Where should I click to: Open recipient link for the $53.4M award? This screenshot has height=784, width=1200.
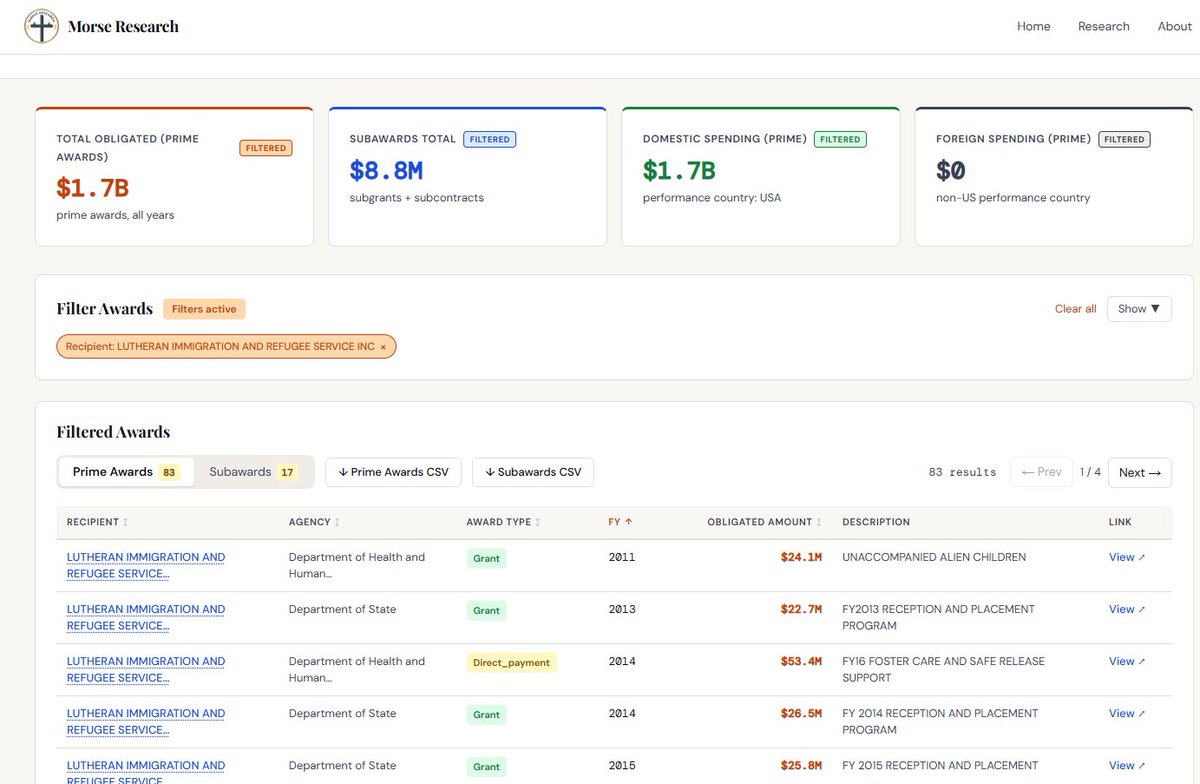point(146,670)
